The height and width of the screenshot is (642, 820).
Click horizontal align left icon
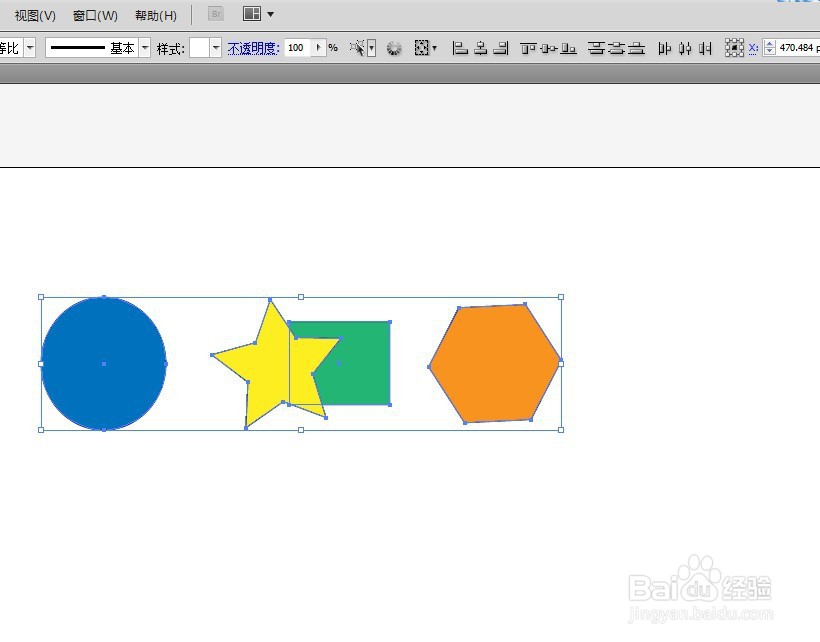(x=460, y=48)
